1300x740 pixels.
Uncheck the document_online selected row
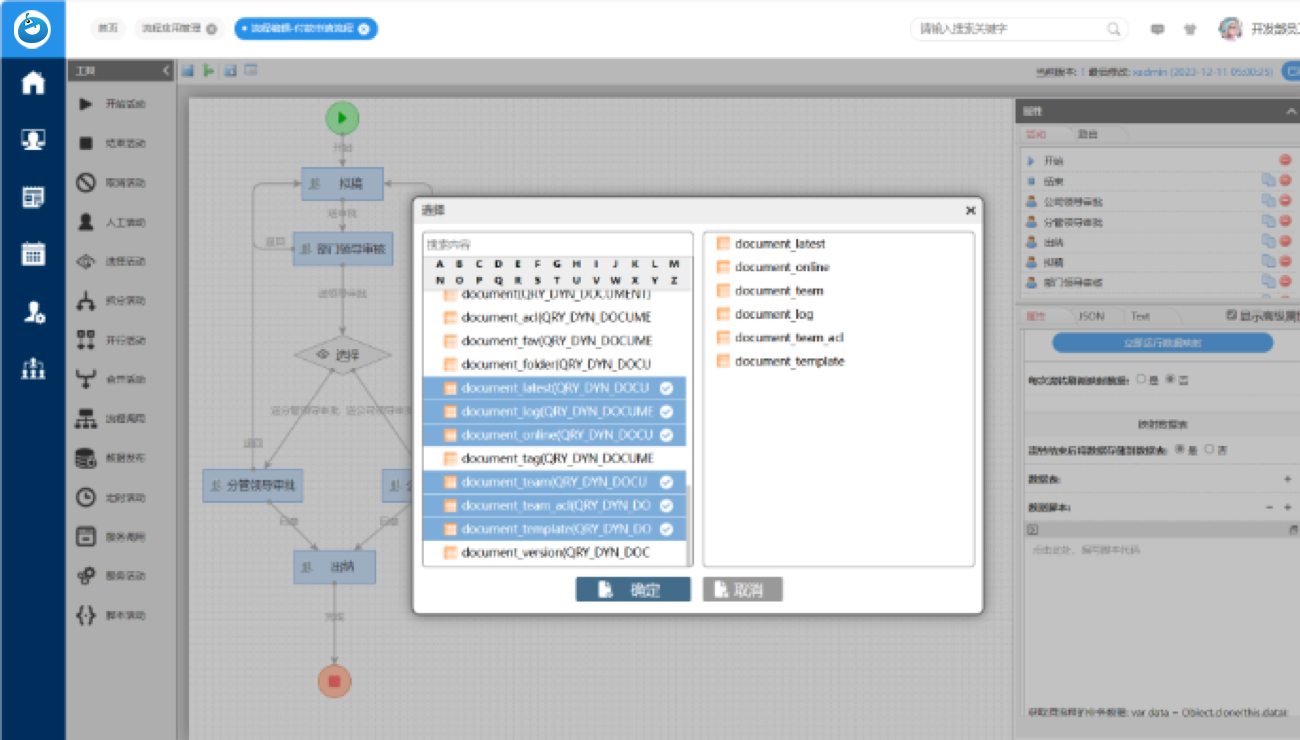tap(554, 435)
